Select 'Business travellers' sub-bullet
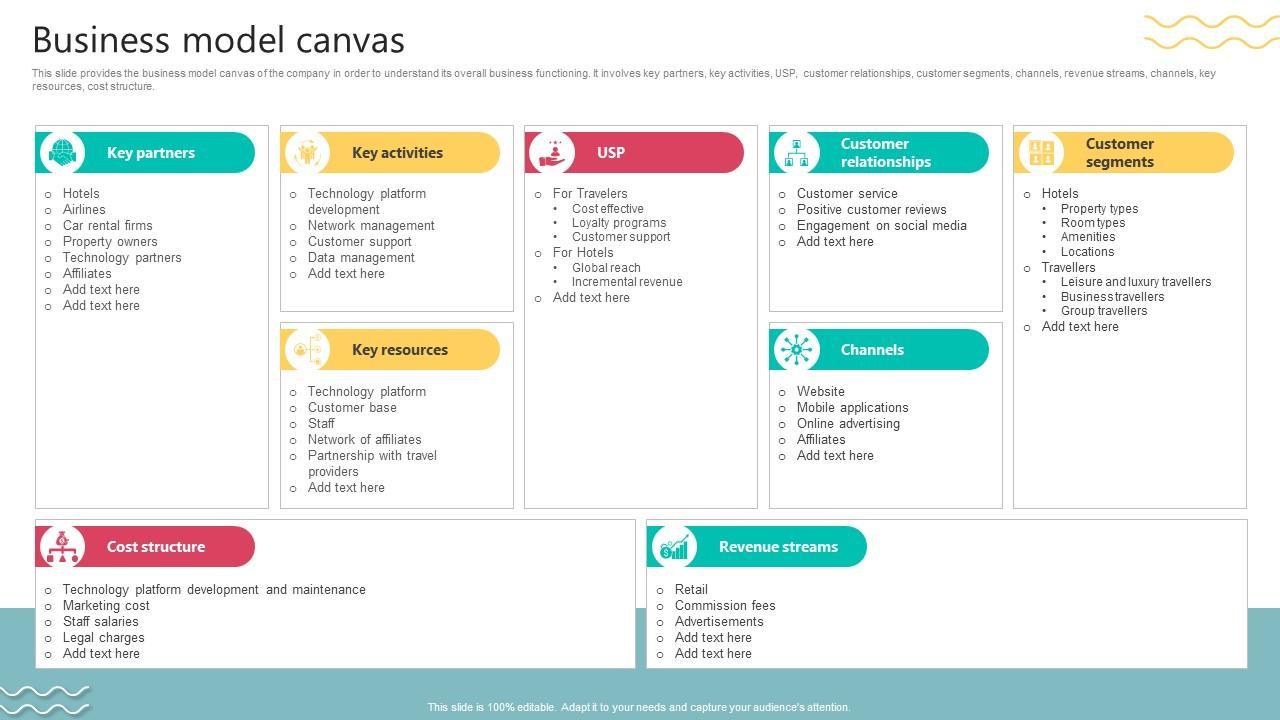 (x=1112, y=297)
